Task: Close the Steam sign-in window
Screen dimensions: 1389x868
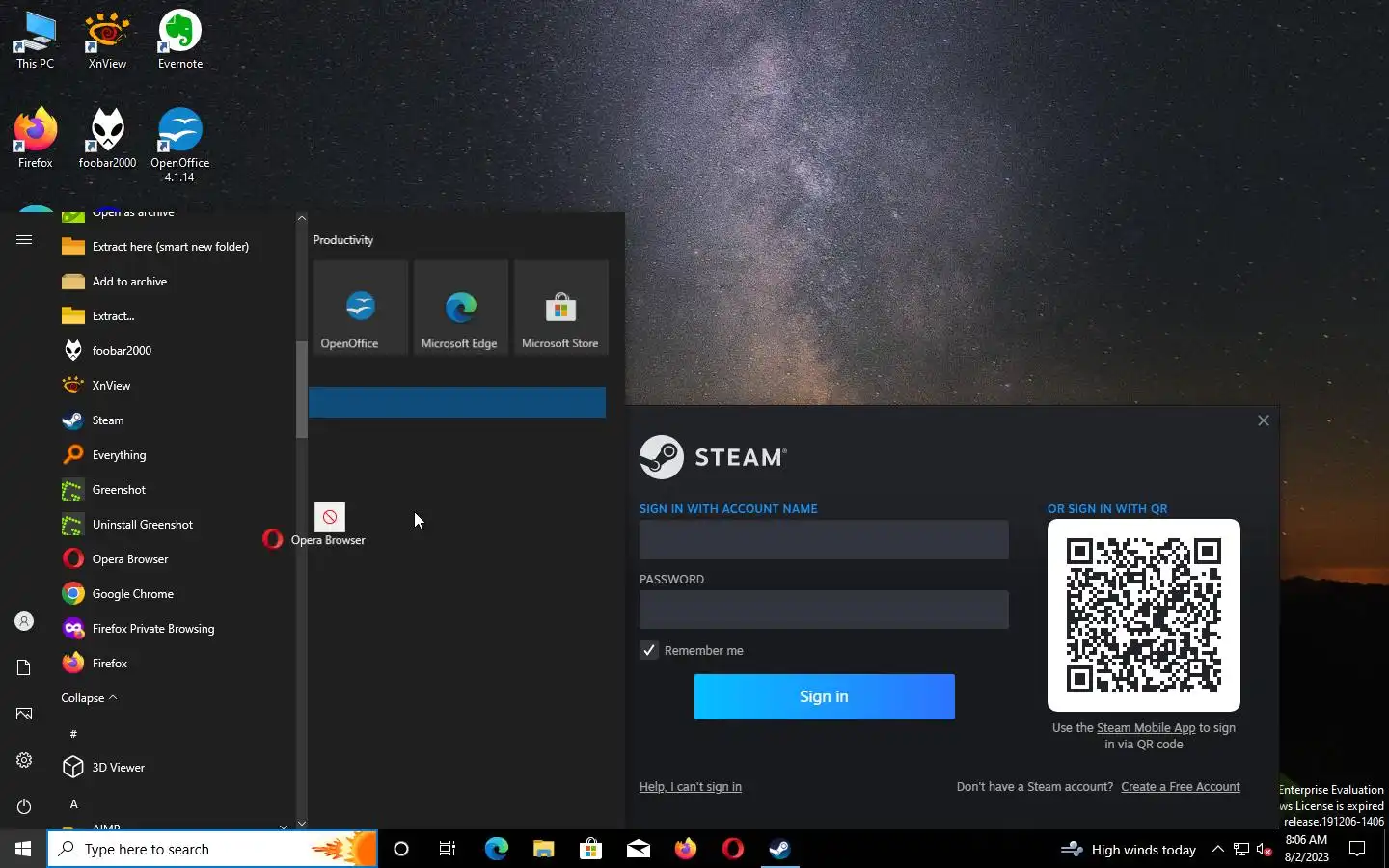Action: (1264, 420)
